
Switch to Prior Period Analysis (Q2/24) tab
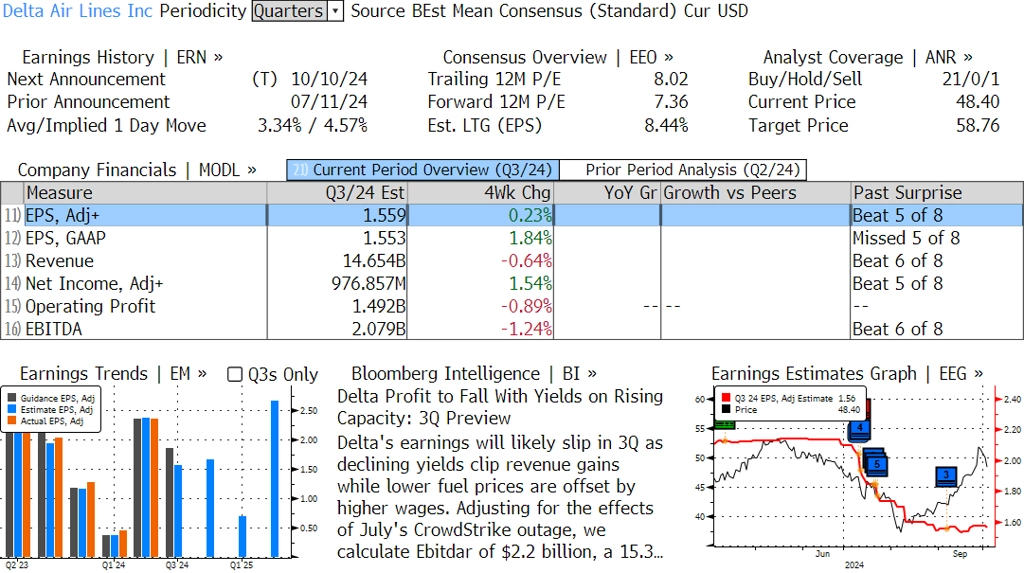click(684, 170)
